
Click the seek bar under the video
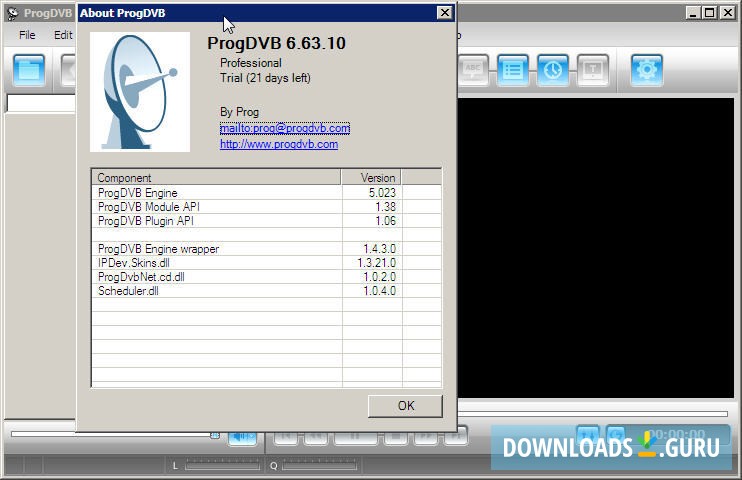click(592, 414)
